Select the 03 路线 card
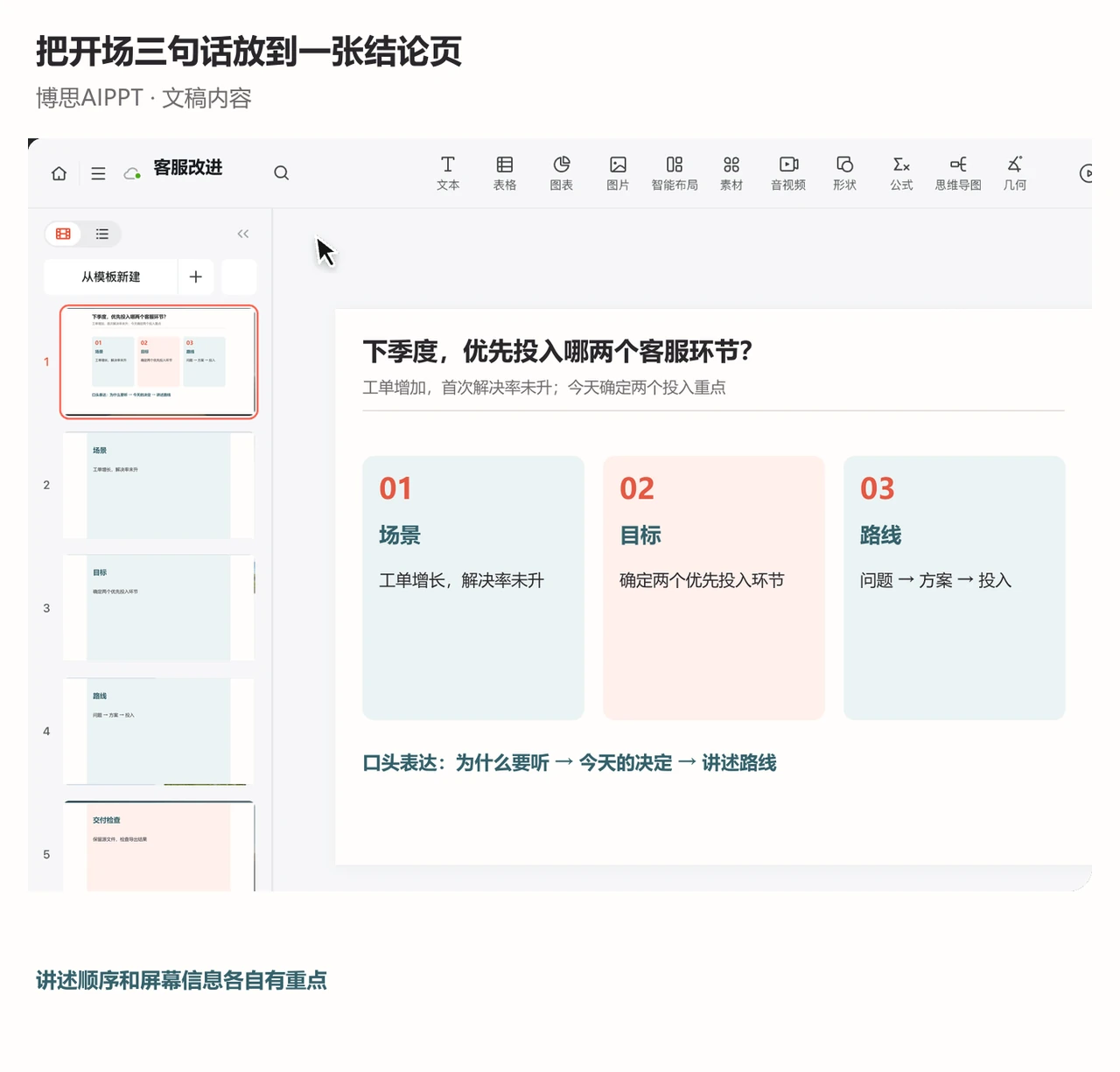Image resolution: width=1120 pixels, height=1072 pixels. [955, 588]
